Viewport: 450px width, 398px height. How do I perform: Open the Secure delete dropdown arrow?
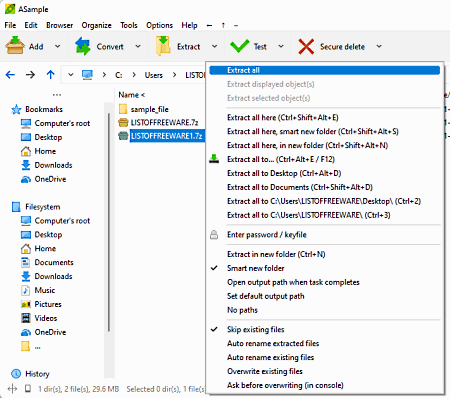[x=379, y=46]
